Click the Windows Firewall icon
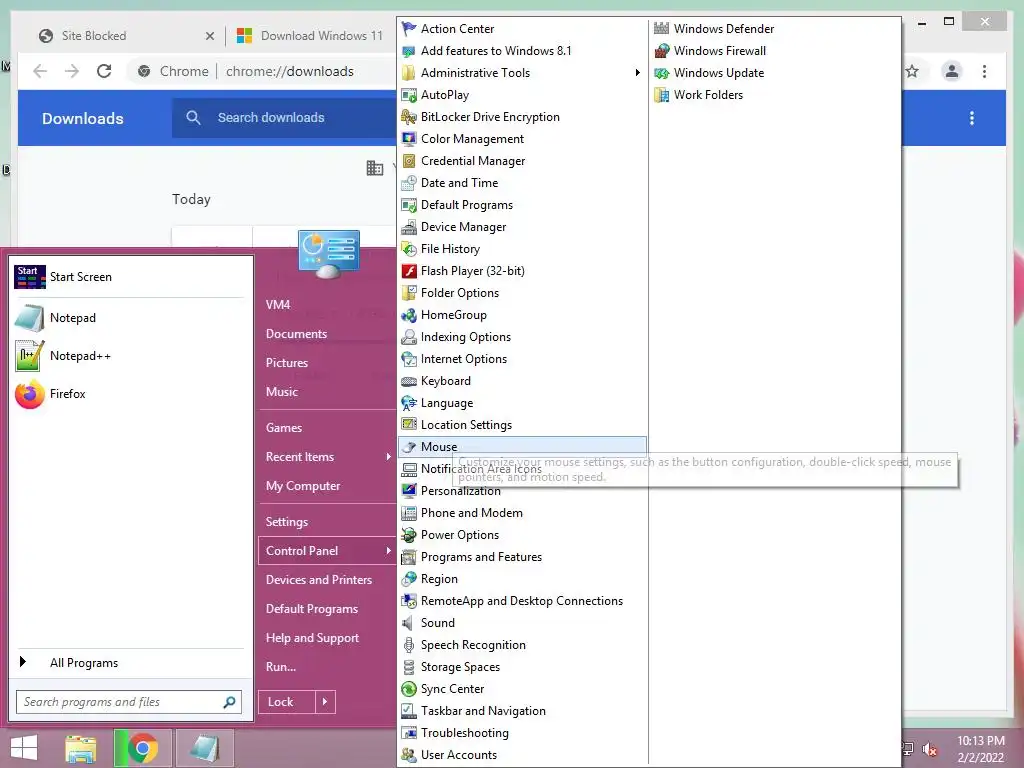Viewport: 1024px width, 768px height. [x=662, y=51]
